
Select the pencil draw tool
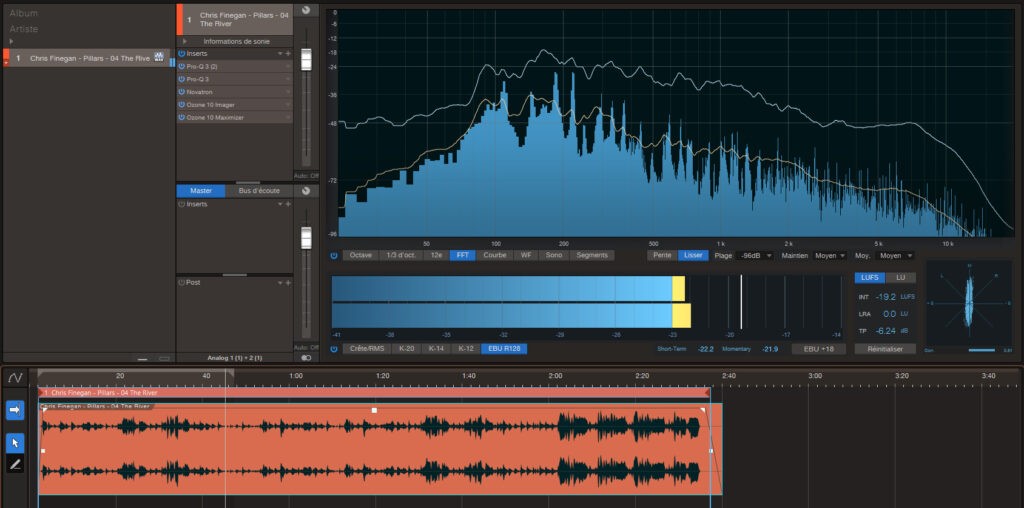[15, 465]
